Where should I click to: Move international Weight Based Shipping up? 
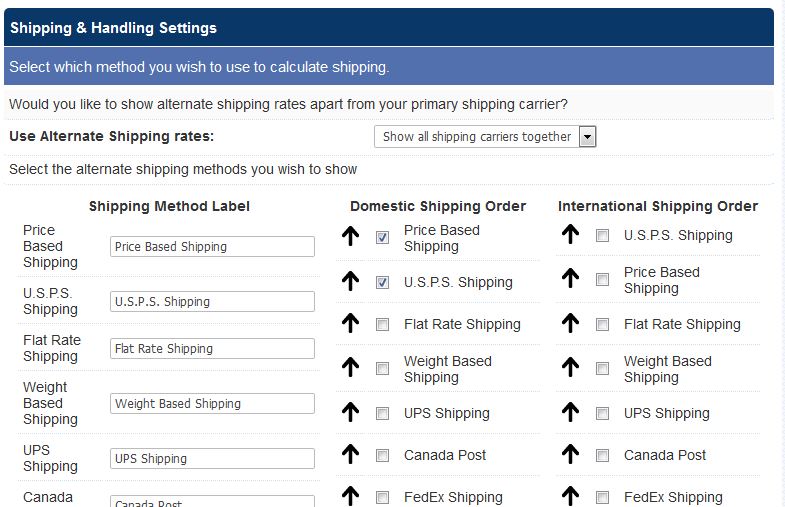570,369
